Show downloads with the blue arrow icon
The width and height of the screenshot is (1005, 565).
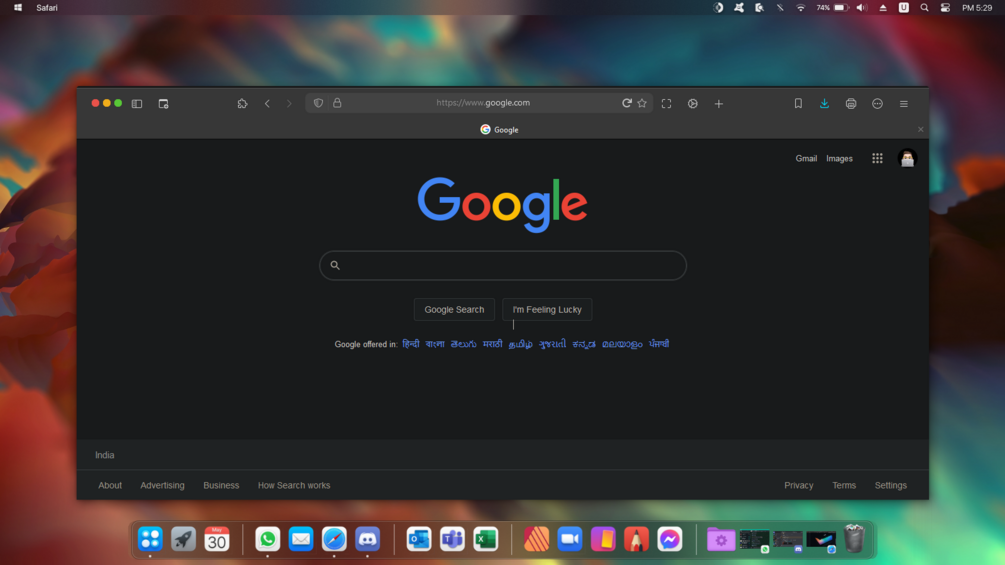tap(824, 103)
